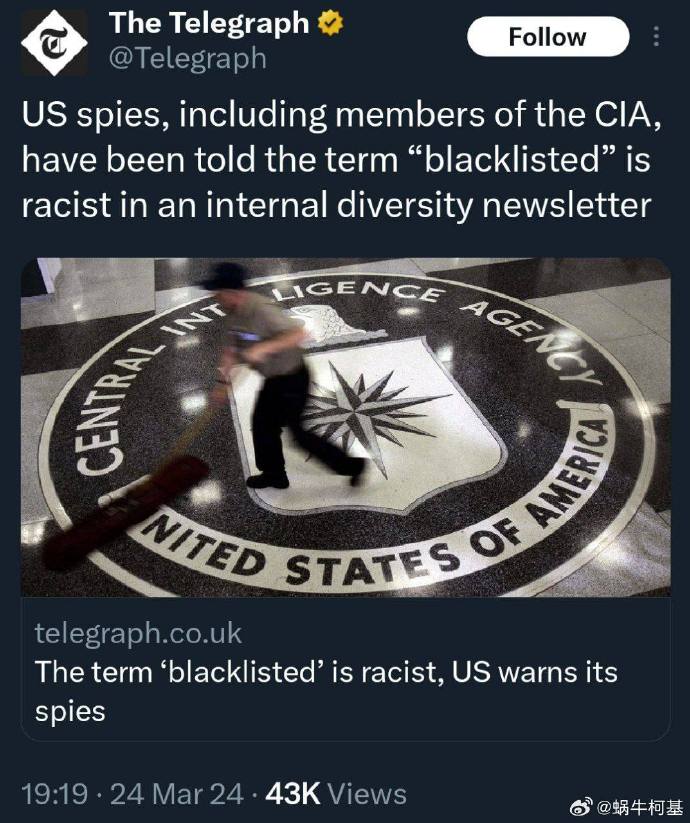Open the telegraph.co.uk domain link
The image size is (690, 823).
point(138,632)
